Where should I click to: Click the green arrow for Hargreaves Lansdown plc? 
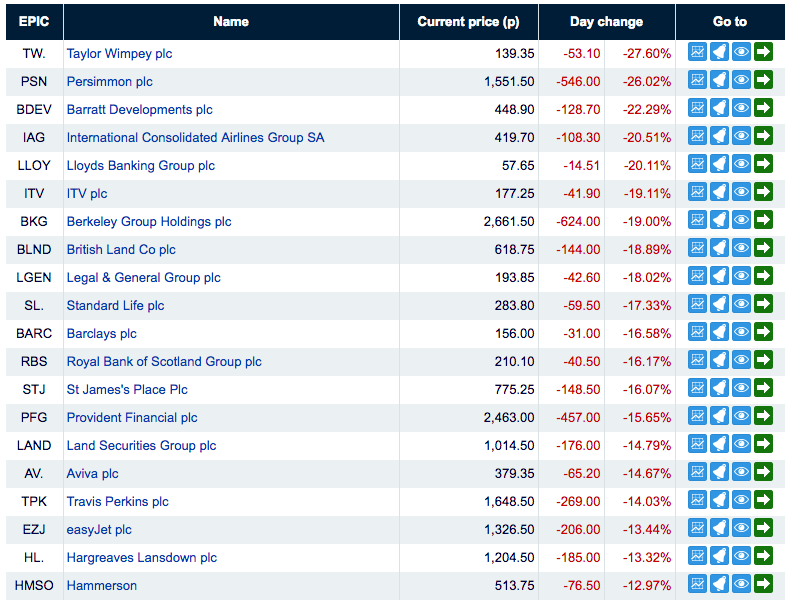pyautogui.click(x=763, y=556)
